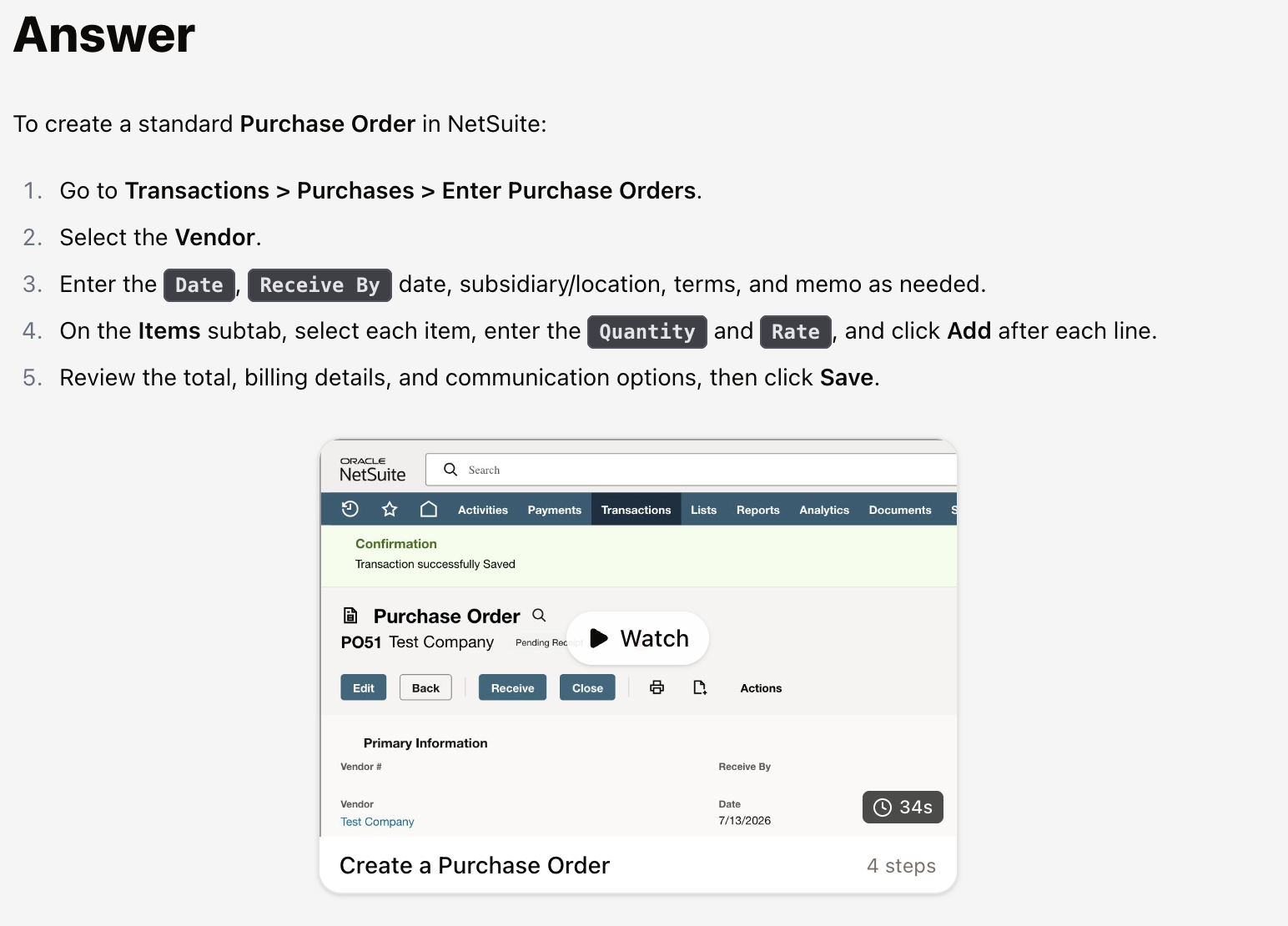Click the Edit button

pyautogui.click(x=364, y=687)
